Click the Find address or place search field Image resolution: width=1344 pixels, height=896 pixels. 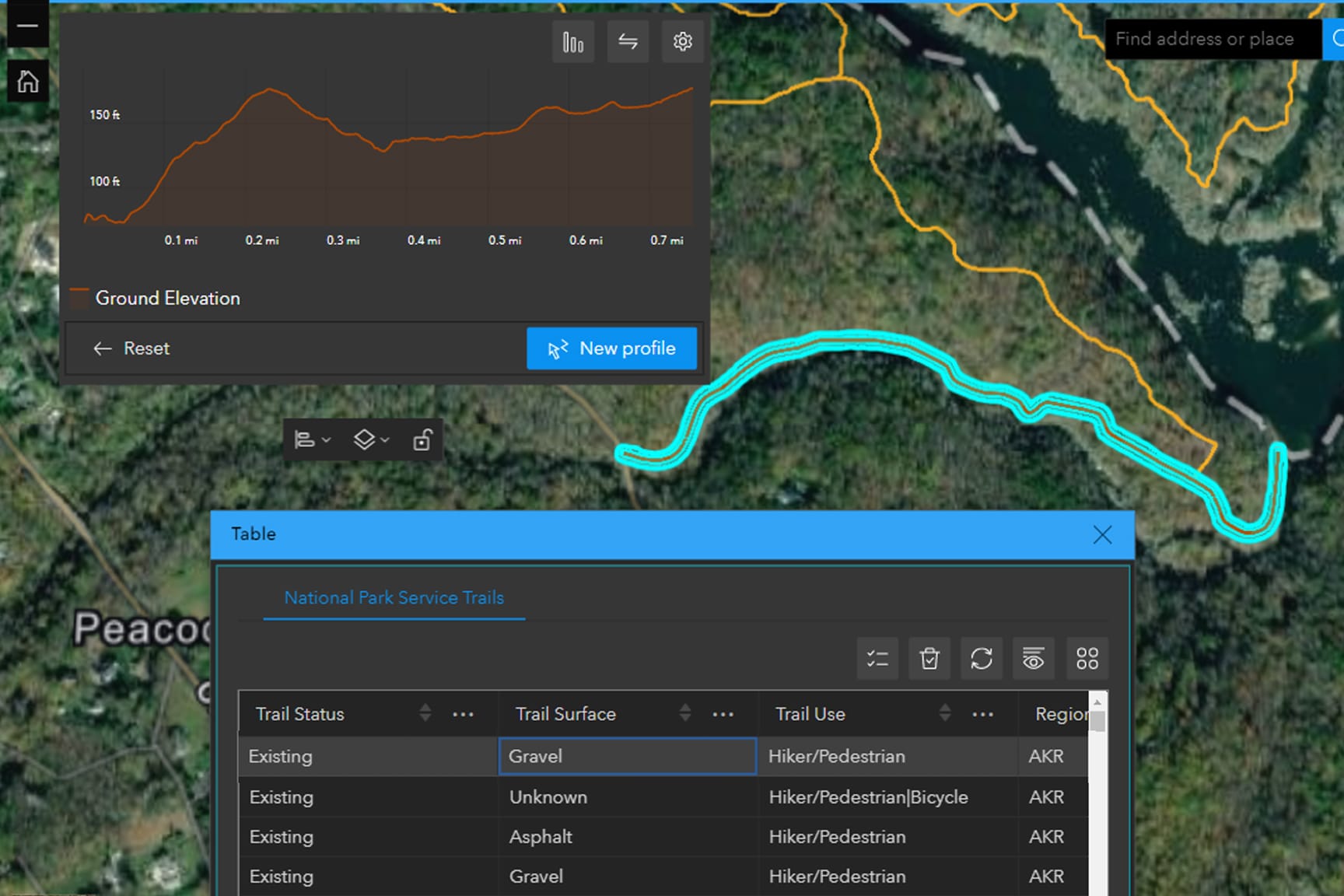click(1212, 39)
